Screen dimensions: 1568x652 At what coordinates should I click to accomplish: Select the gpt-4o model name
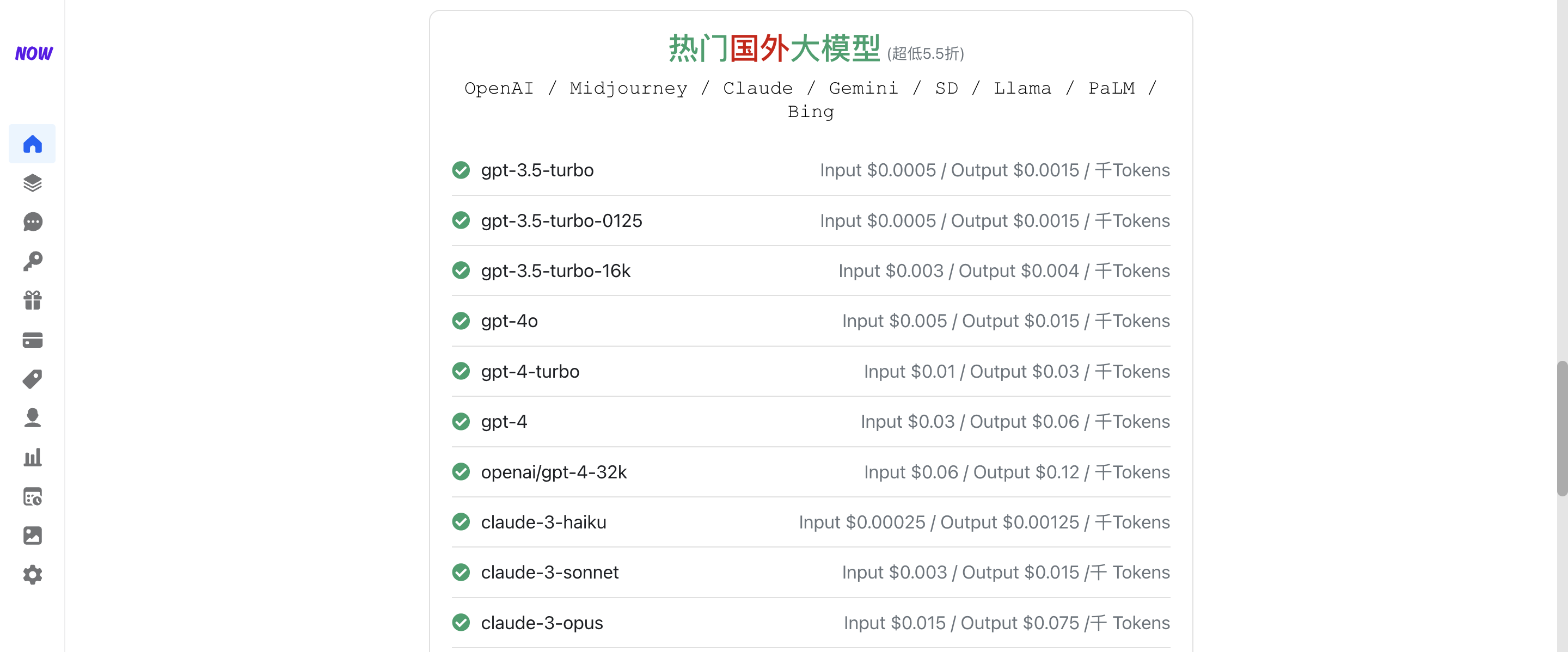coord(509,321)
